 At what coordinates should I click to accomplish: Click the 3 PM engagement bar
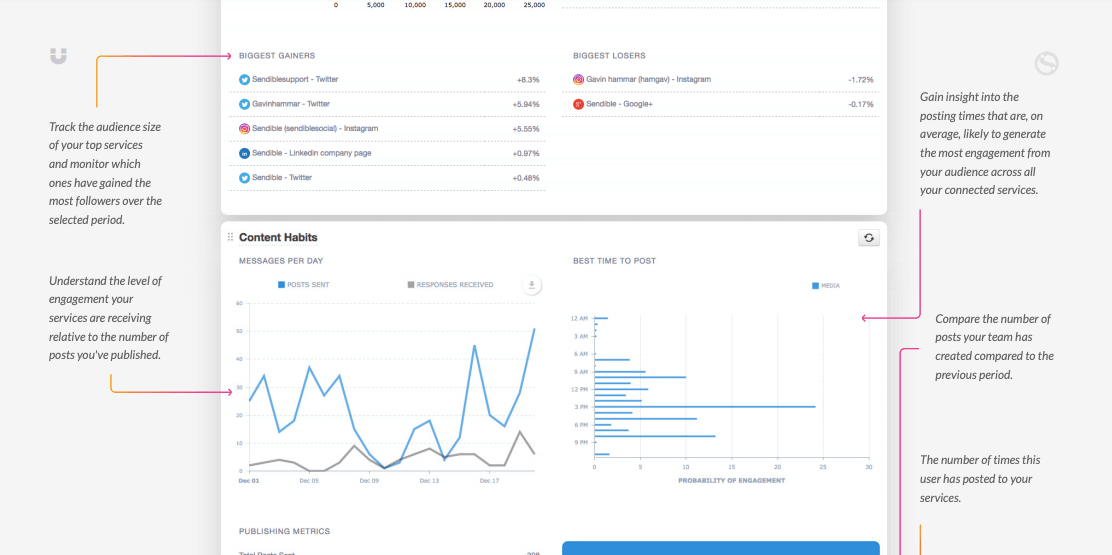coord(704,407)
